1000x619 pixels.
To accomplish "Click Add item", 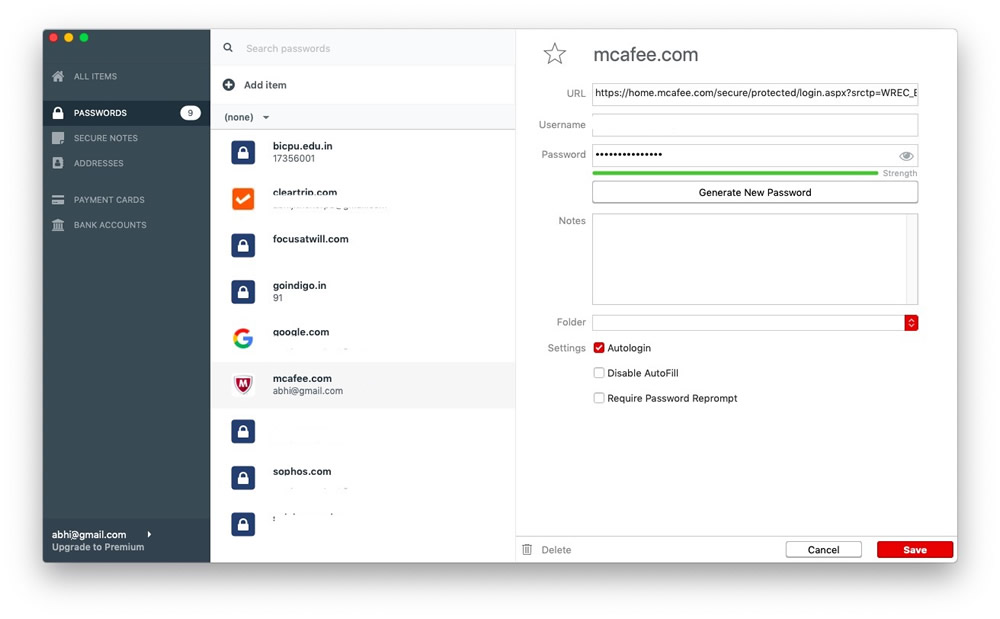I will click(265, 85).
